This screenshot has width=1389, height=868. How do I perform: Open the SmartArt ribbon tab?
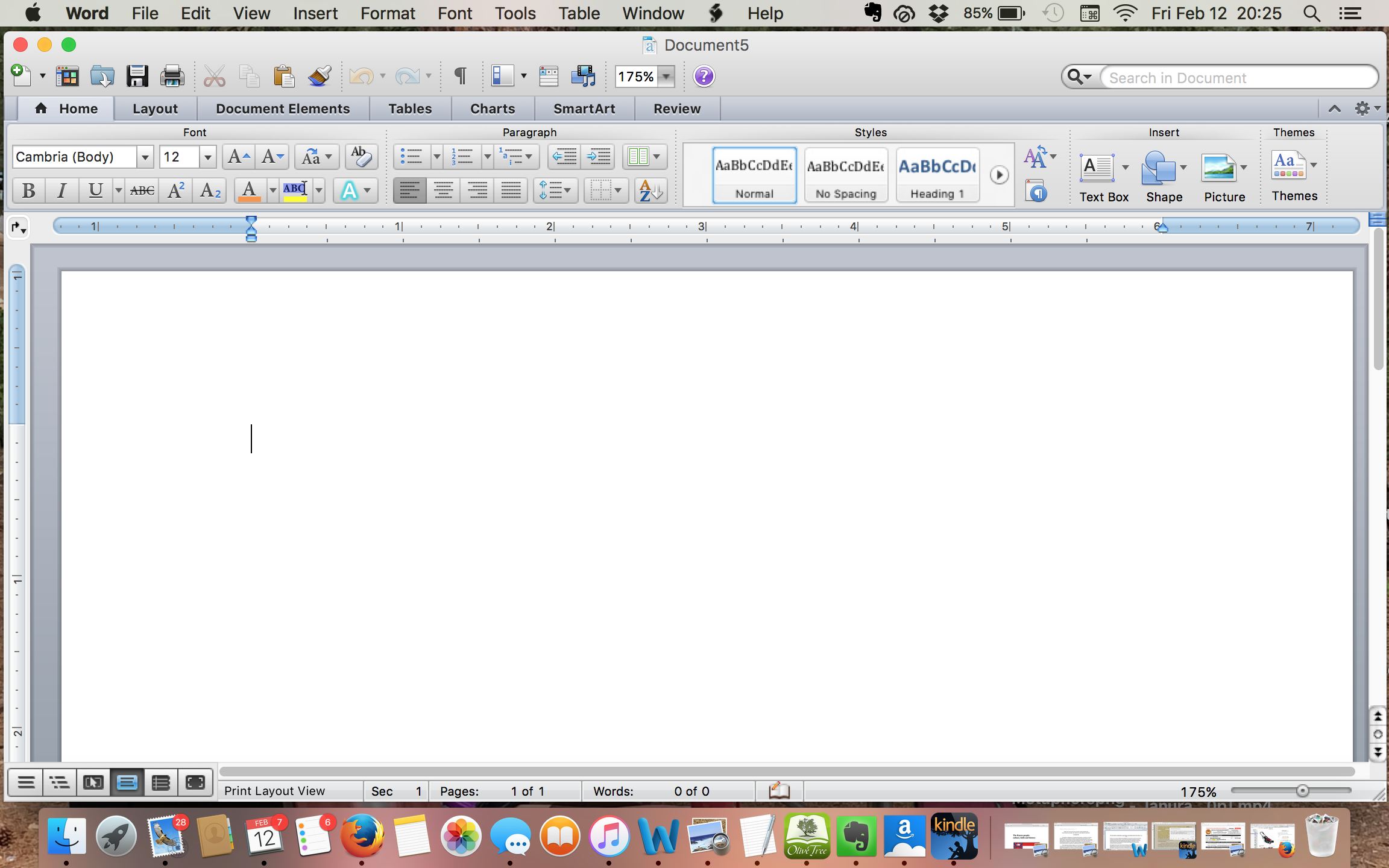point(584,109)
